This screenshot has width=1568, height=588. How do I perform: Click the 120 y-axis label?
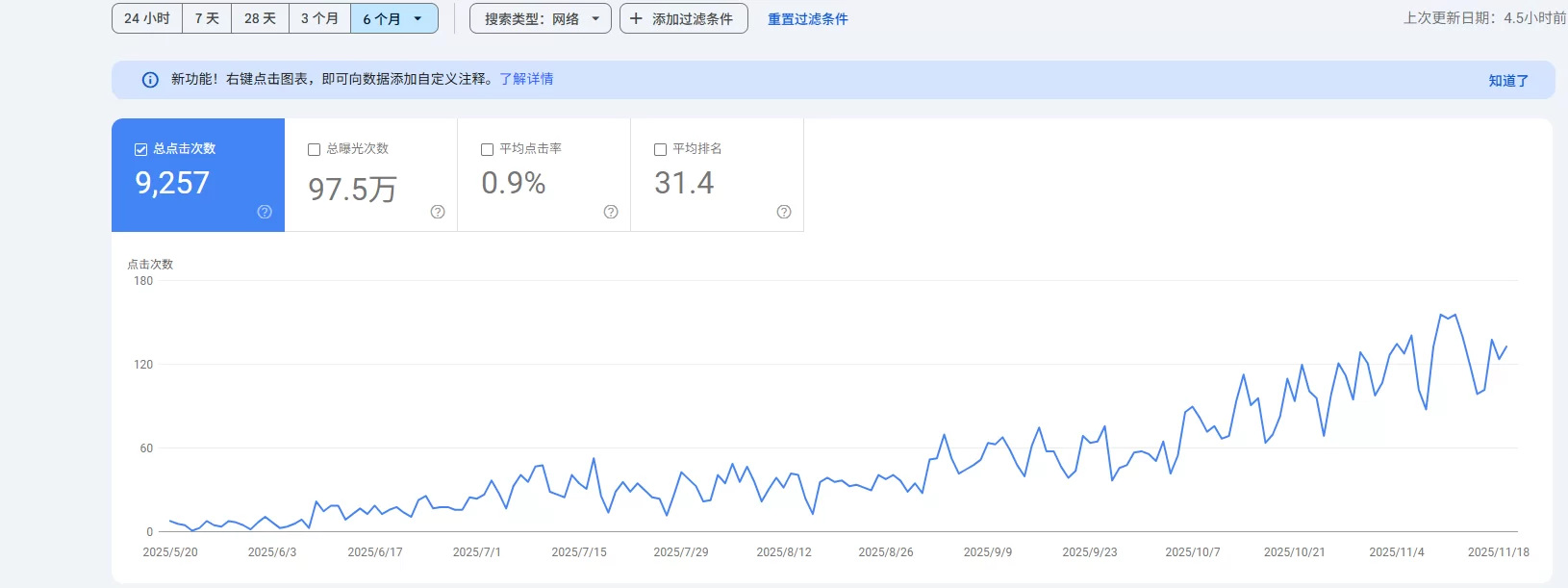point(143,365)
